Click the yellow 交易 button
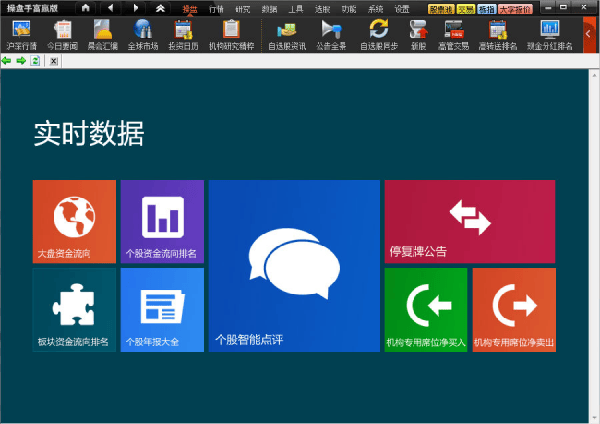Viewport: 600px width, 424px height. 466,8
